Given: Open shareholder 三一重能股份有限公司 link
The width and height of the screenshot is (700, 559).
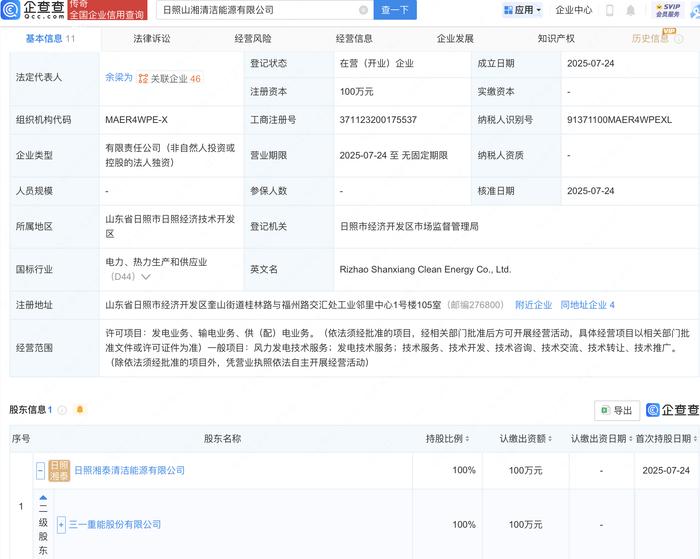Looking at the screenshot, I should pos(115,524).
